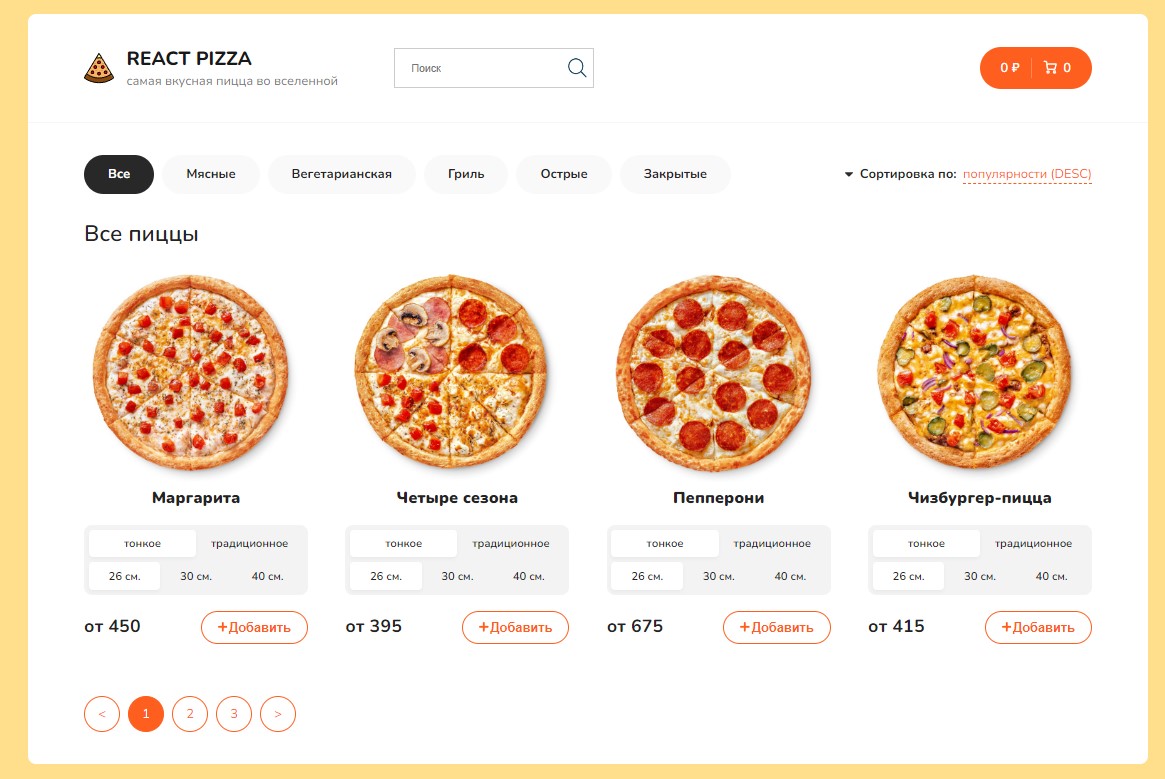This screenshot has height=779, width=1165.
Task: Open page 2 of pizzas
Action: click(190, 714)
